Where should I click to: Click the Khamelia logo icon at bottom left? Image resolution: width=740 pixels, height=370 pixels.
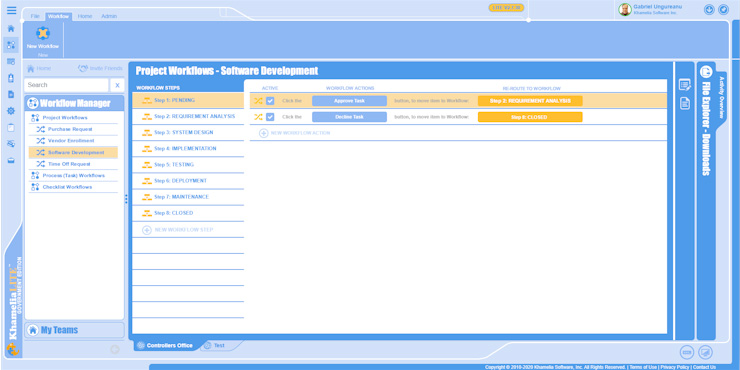(13, 350)
